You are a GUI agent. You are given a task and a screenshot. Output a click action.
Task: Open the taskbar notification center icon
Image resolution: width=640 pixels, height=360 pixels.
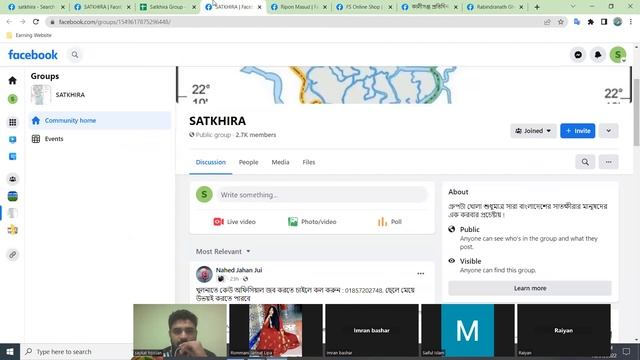click(627, 351)
